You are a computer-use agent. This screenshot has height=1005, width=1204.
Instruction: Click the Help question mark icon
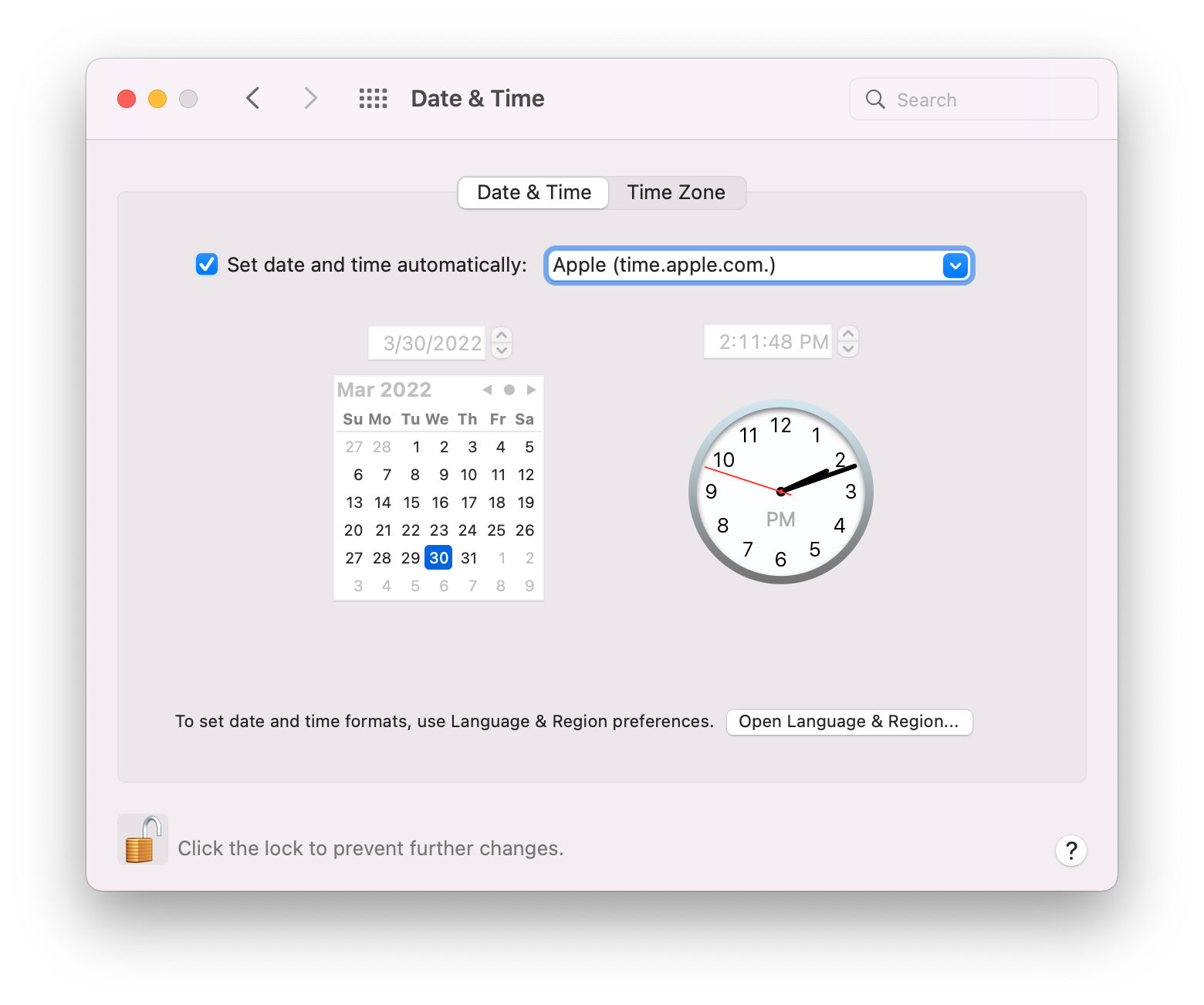click(x=1070, y=850)
